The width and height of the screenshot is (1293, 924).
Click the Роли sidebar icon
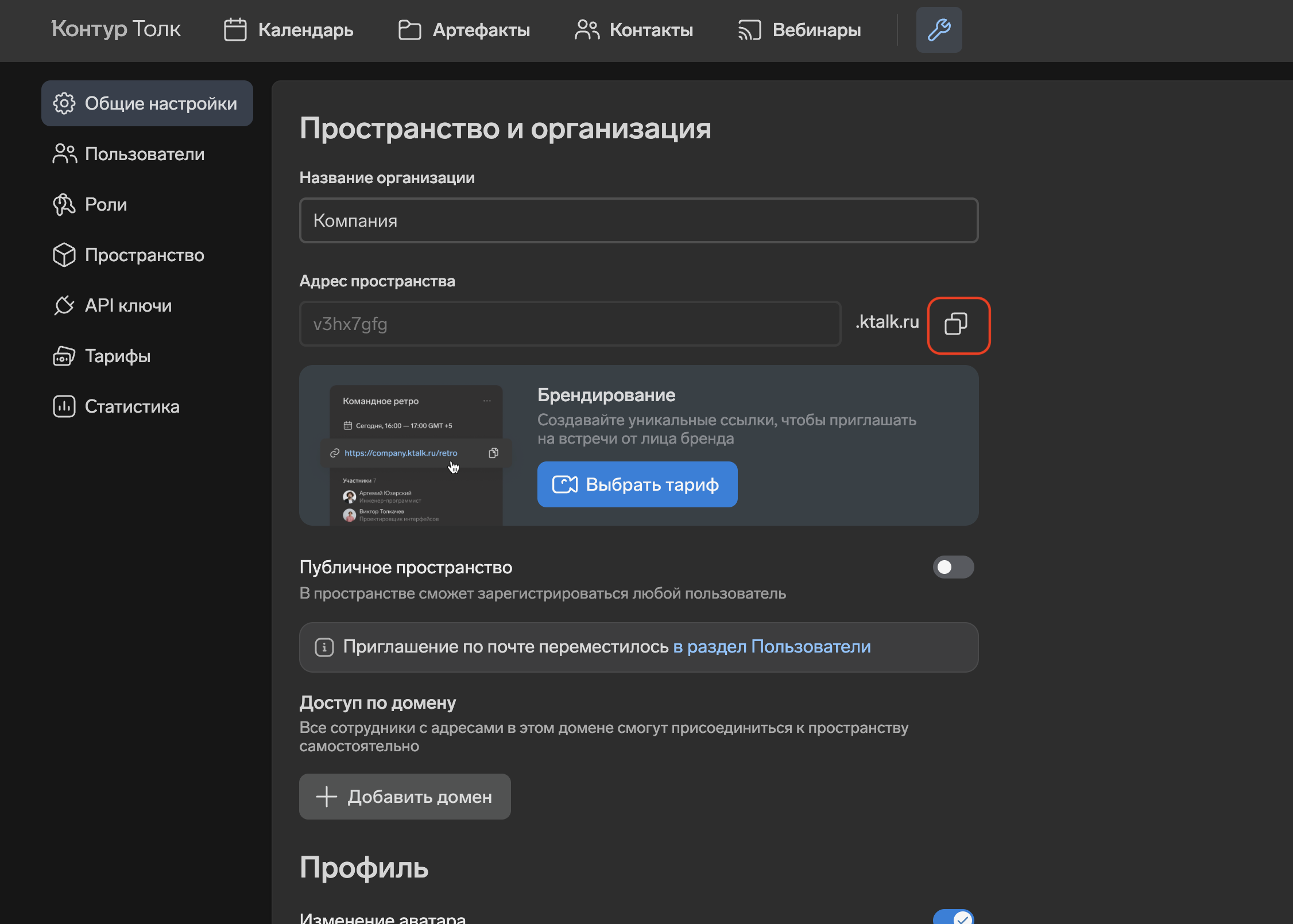(x=64, y=204)
